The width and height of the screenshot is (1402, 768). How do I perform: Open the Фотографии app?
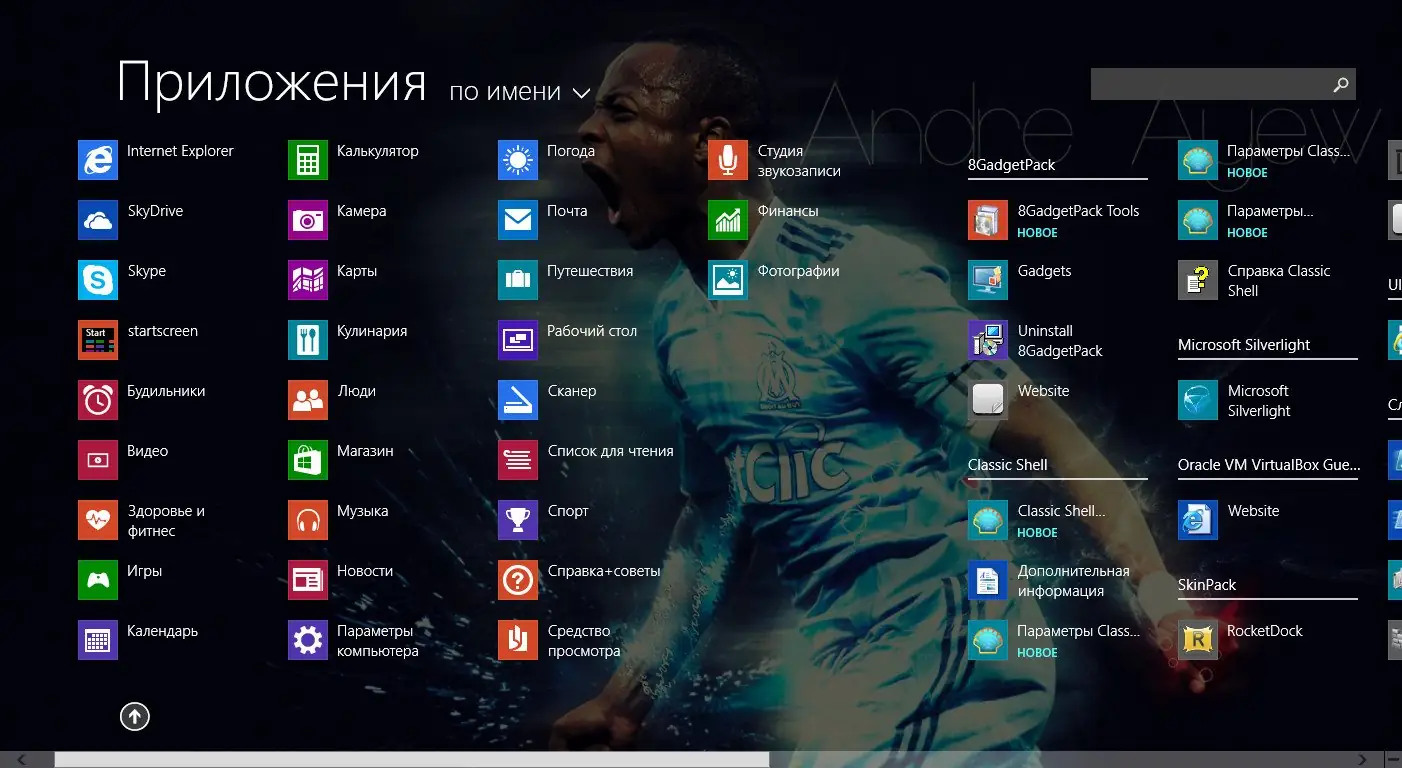[x=774, y=280]
